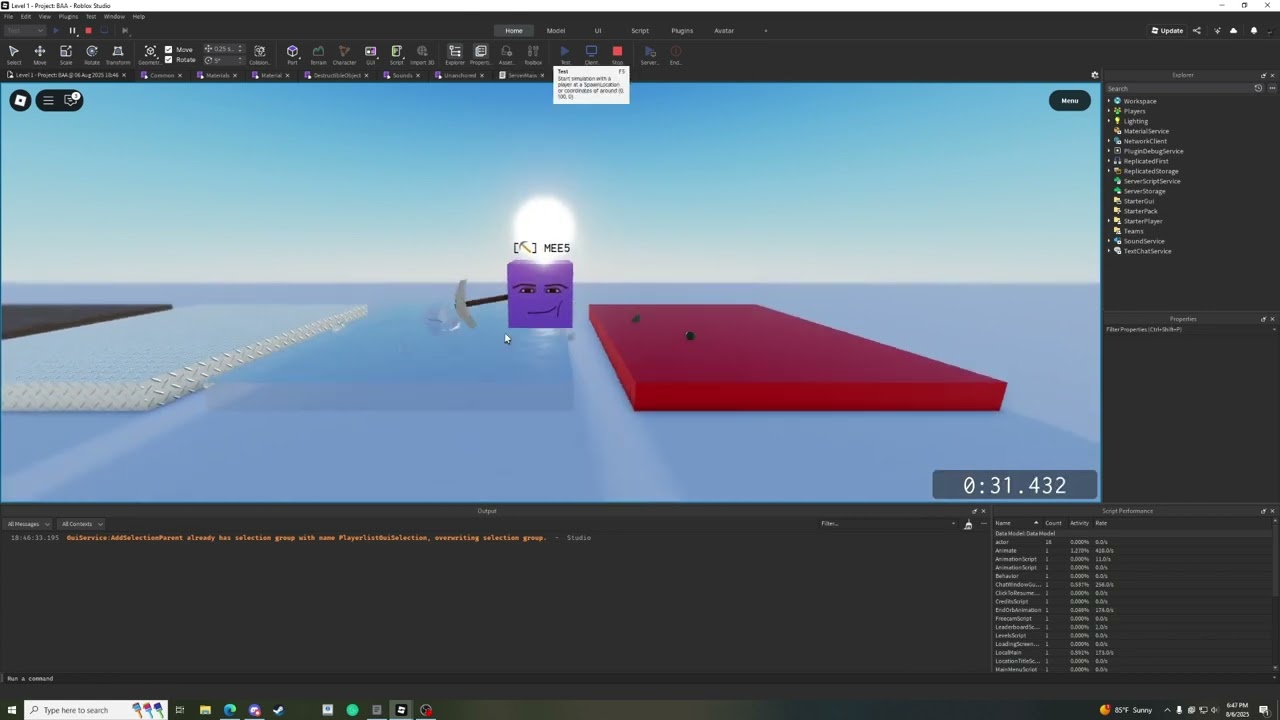Open the Terrain editor
This screenshot has width=1280, height=720.
[318, 54]
